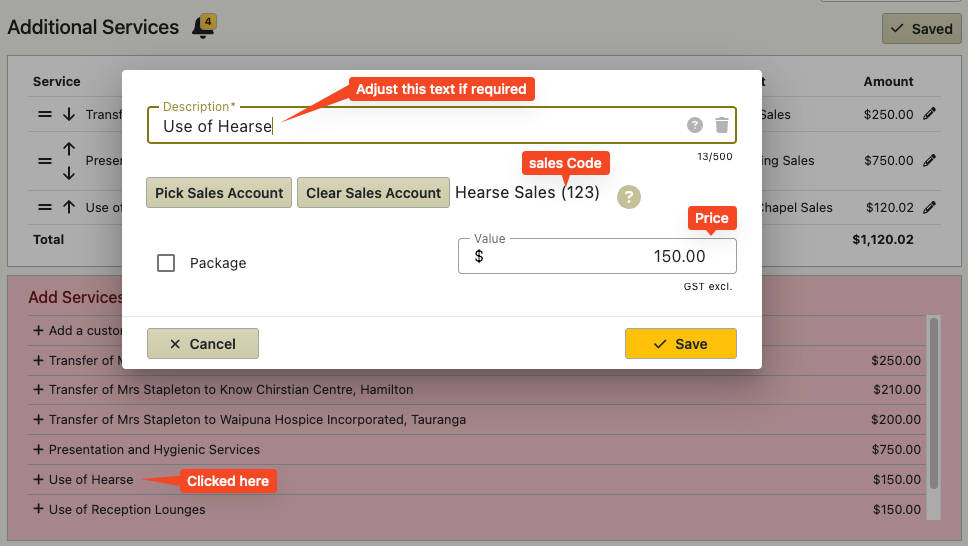This screenshot has height=546, width=968.
Task: Save the Use of Hearse service
Action: pos(680,343)
